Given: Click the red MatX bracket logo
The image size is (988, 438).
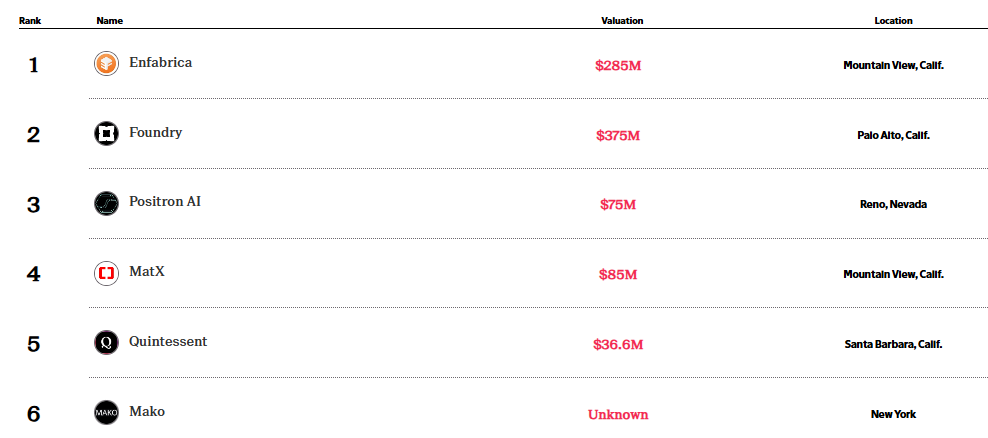Looking at the screenshot, I should [106, 273].
